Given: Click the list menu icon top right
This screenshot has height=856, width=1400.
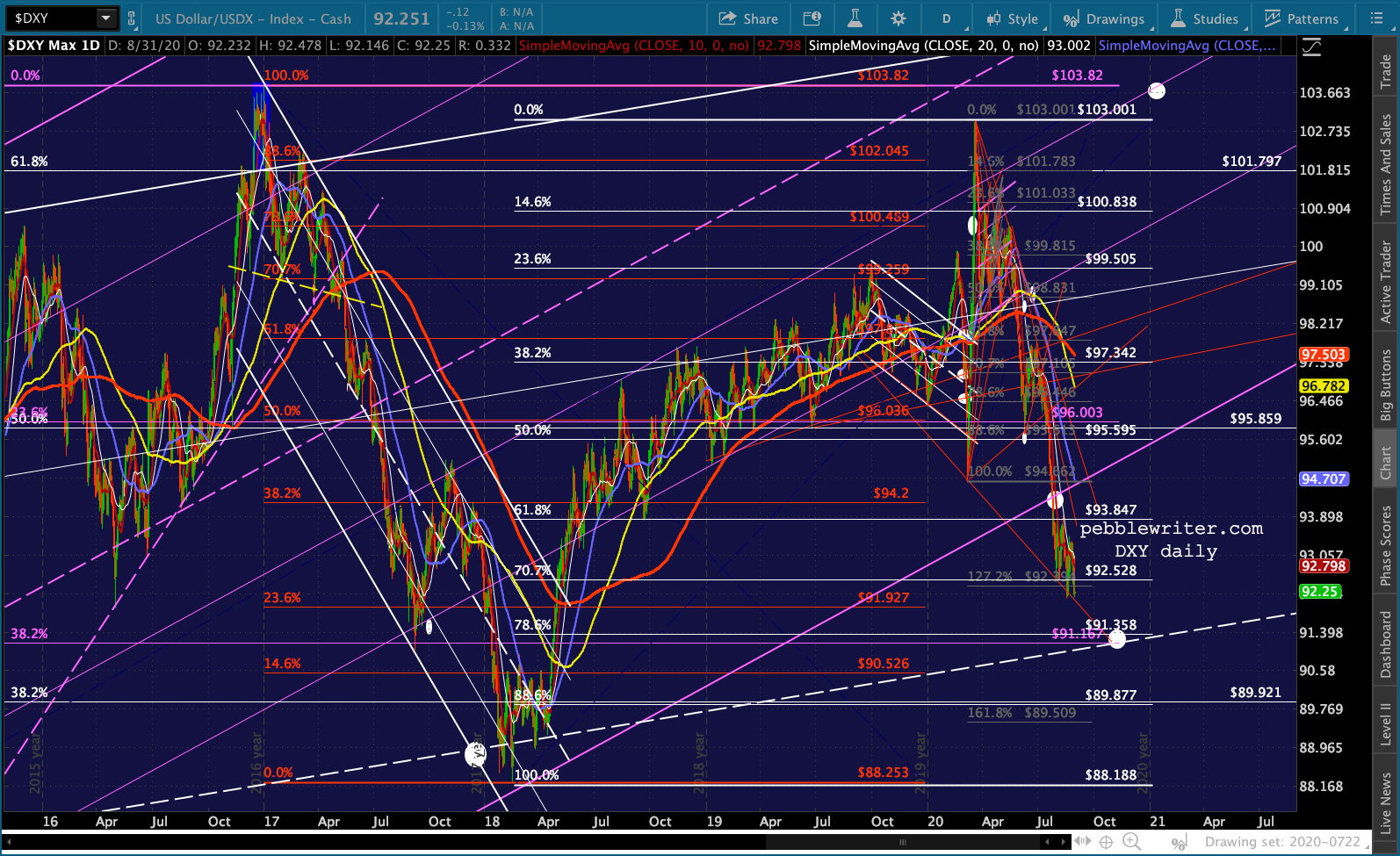Looking at the screenshot, I should (1376, 18).
